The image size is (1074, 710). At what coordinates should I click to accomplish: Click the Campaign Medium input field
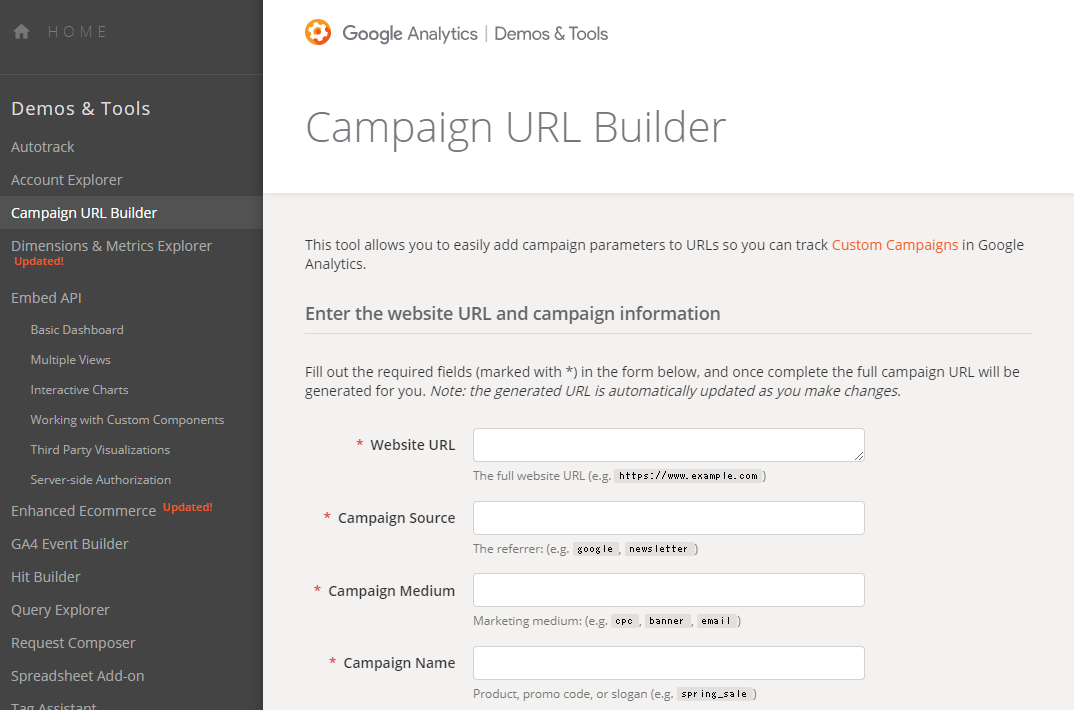point(669,590)
